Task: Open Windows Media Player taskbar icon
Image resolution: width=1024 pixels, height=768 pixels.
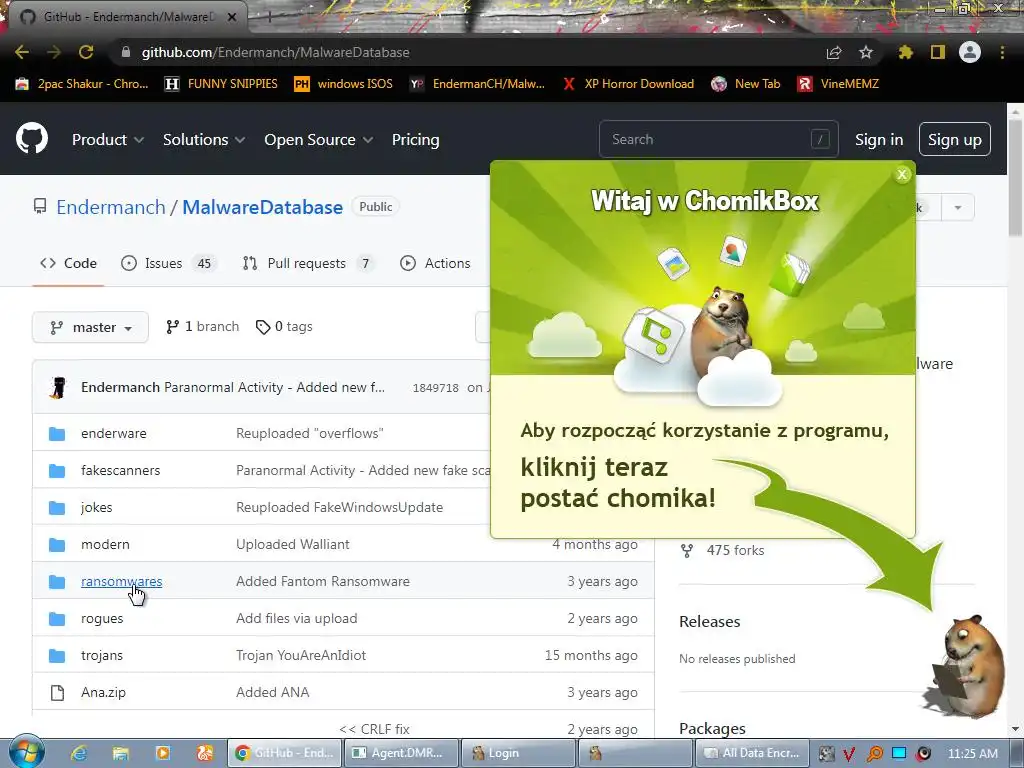Action: click(162, 753)
